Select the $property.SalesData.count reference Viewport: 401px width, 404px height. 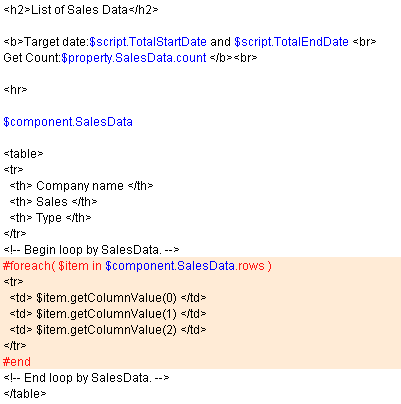click(134, 58)
